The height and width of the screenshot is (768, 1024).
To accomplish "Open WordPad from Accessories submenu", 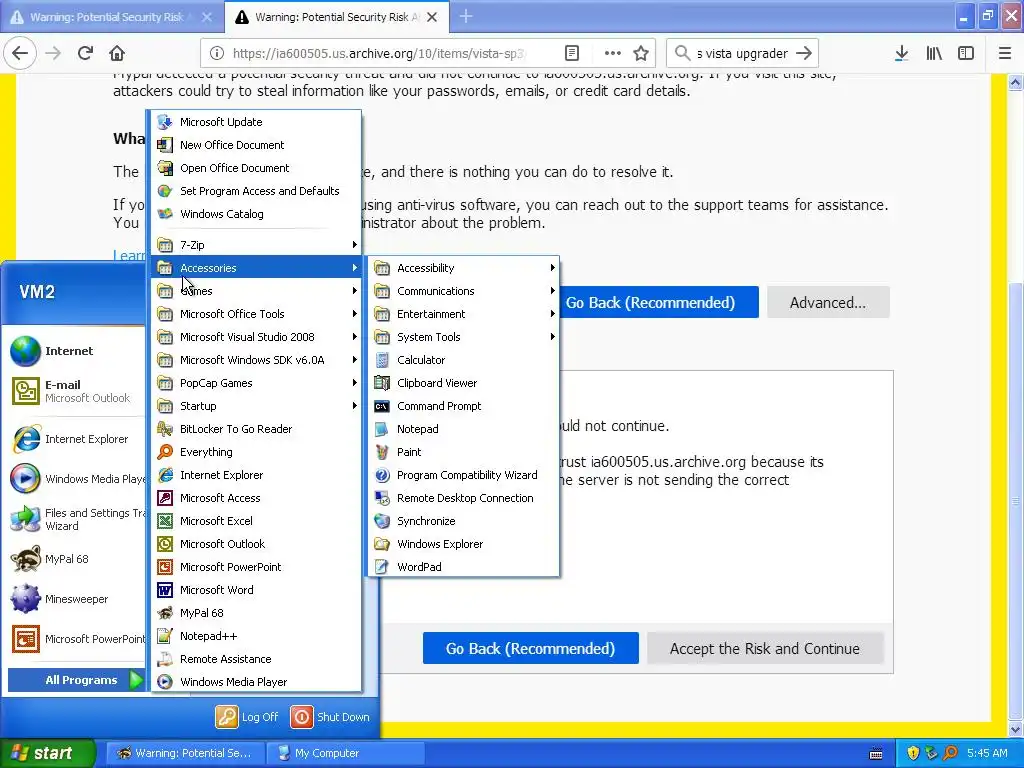I will tap(464, 566).
